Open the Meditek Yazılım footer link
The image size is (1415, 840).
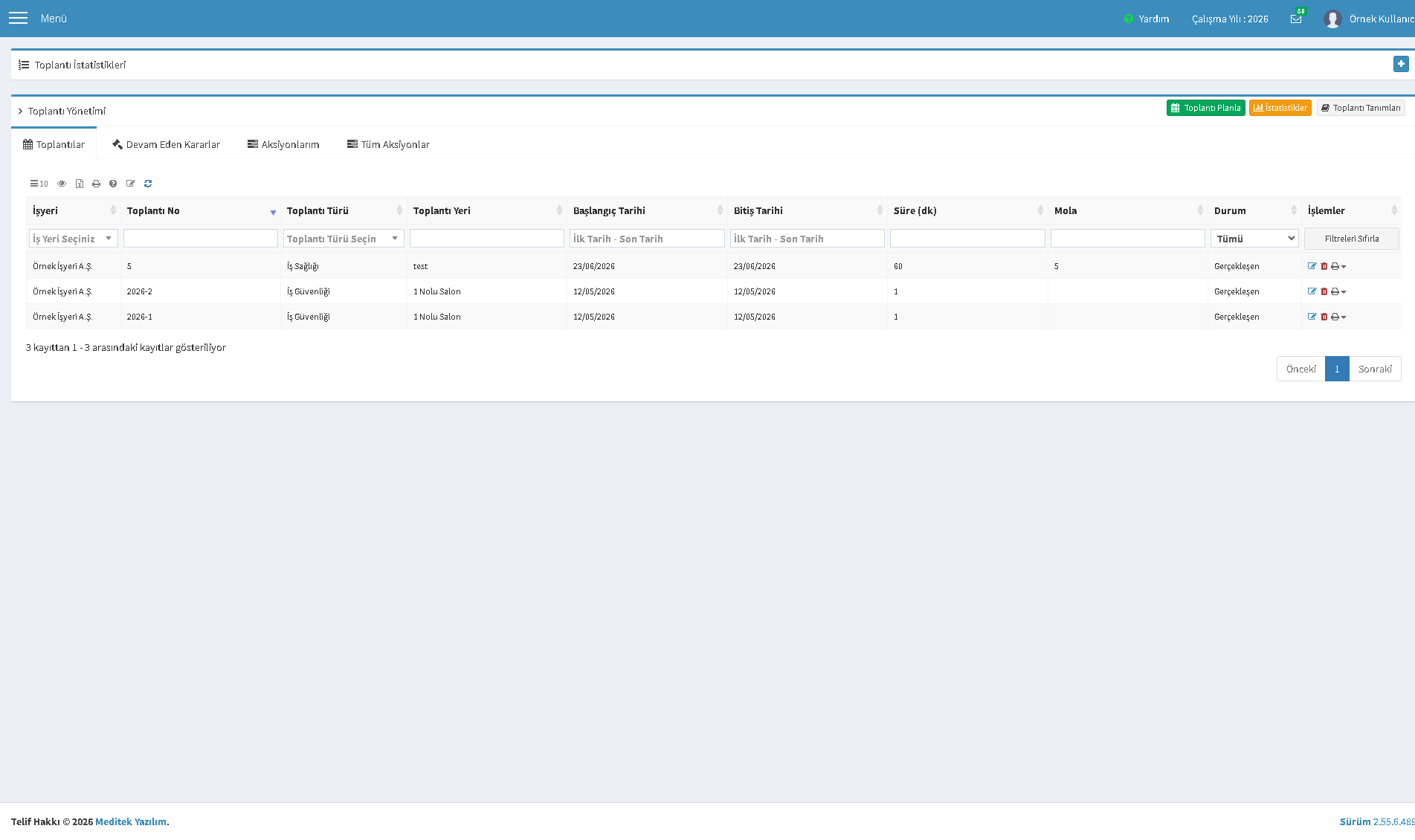[131, 821]
